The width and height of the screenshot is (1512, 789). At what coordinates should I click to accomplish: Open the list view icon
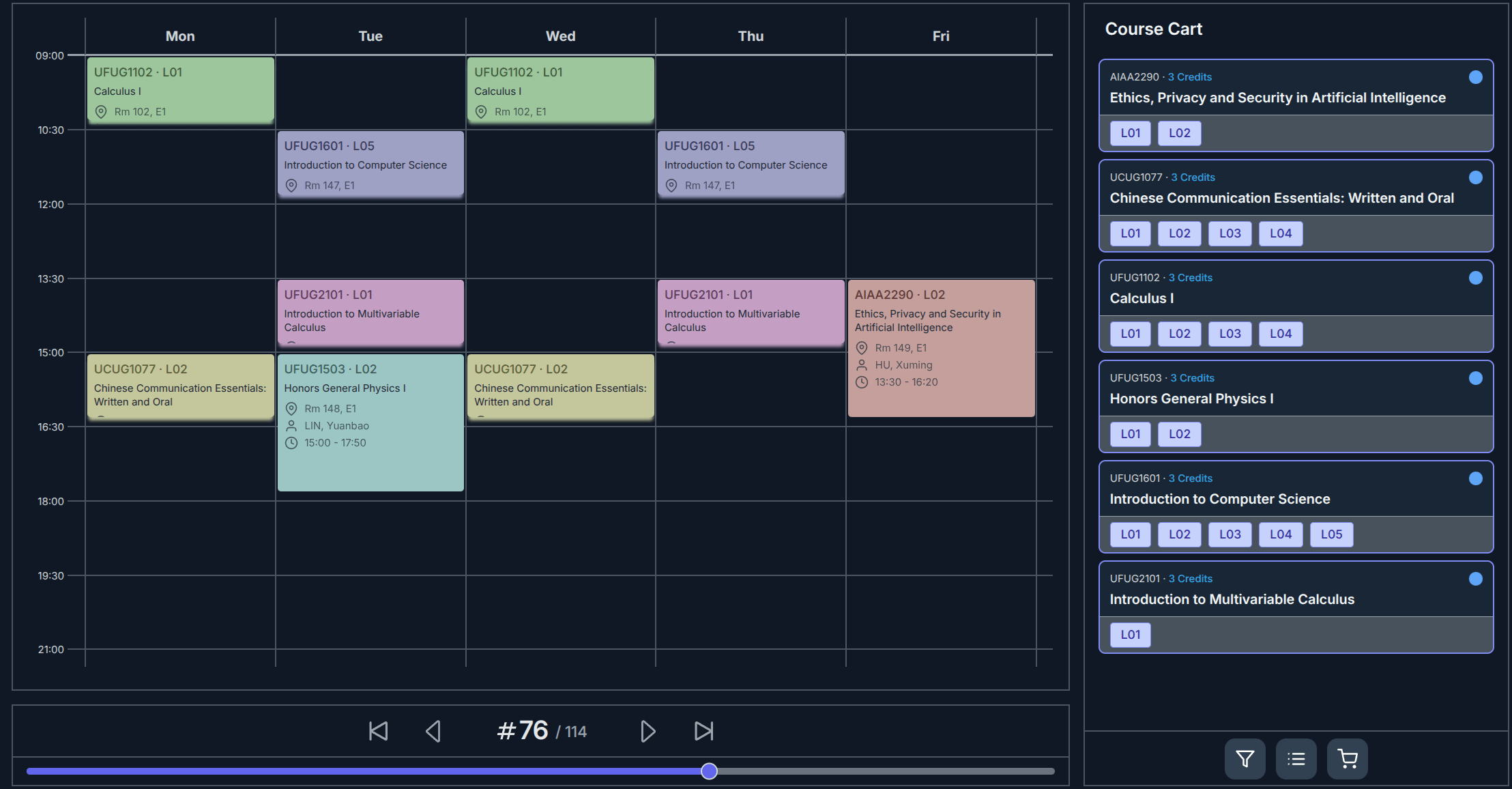pyautogui.click(x=1296, y=758)
